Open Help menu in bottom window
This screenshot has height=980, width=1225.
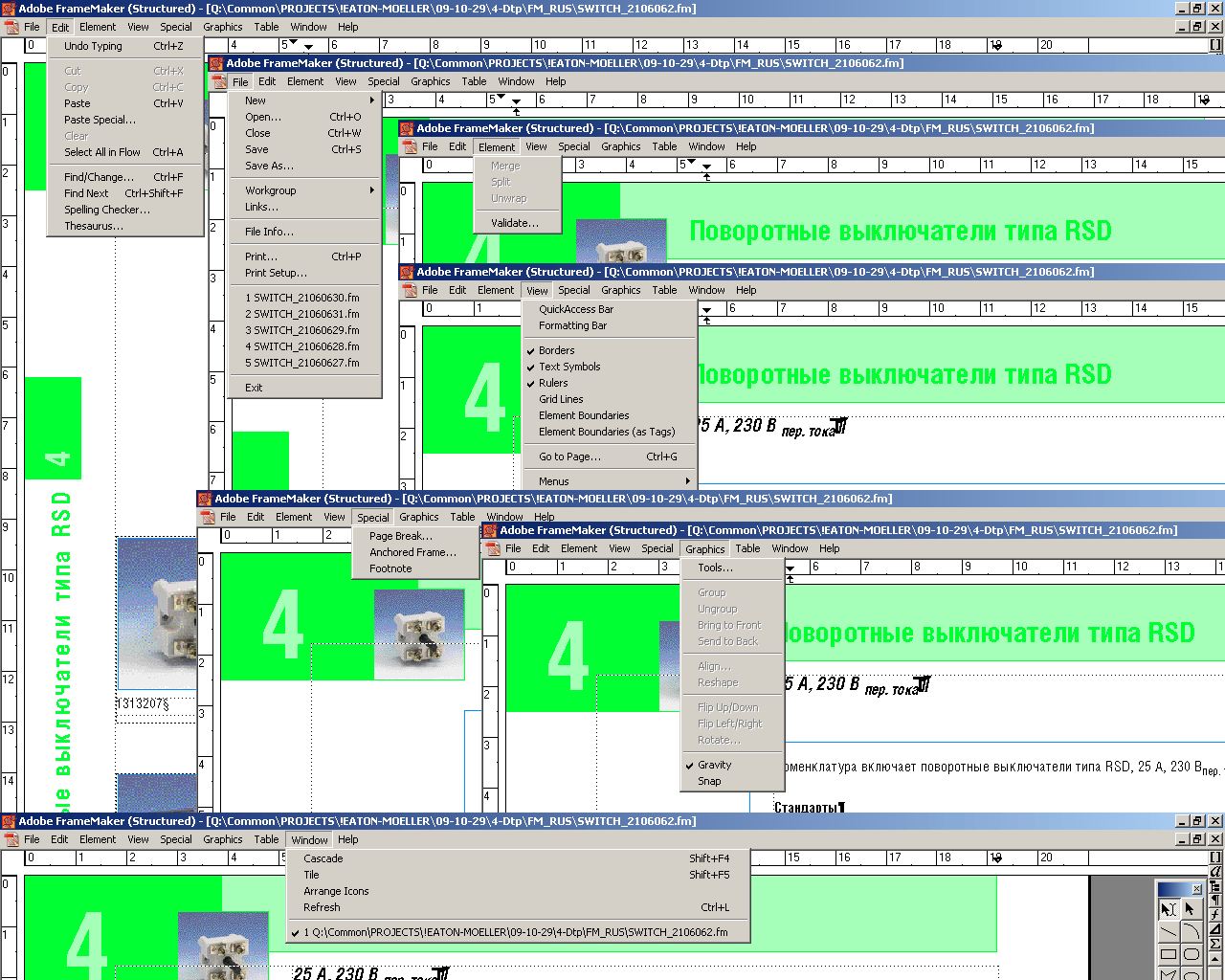coord(348,839)
